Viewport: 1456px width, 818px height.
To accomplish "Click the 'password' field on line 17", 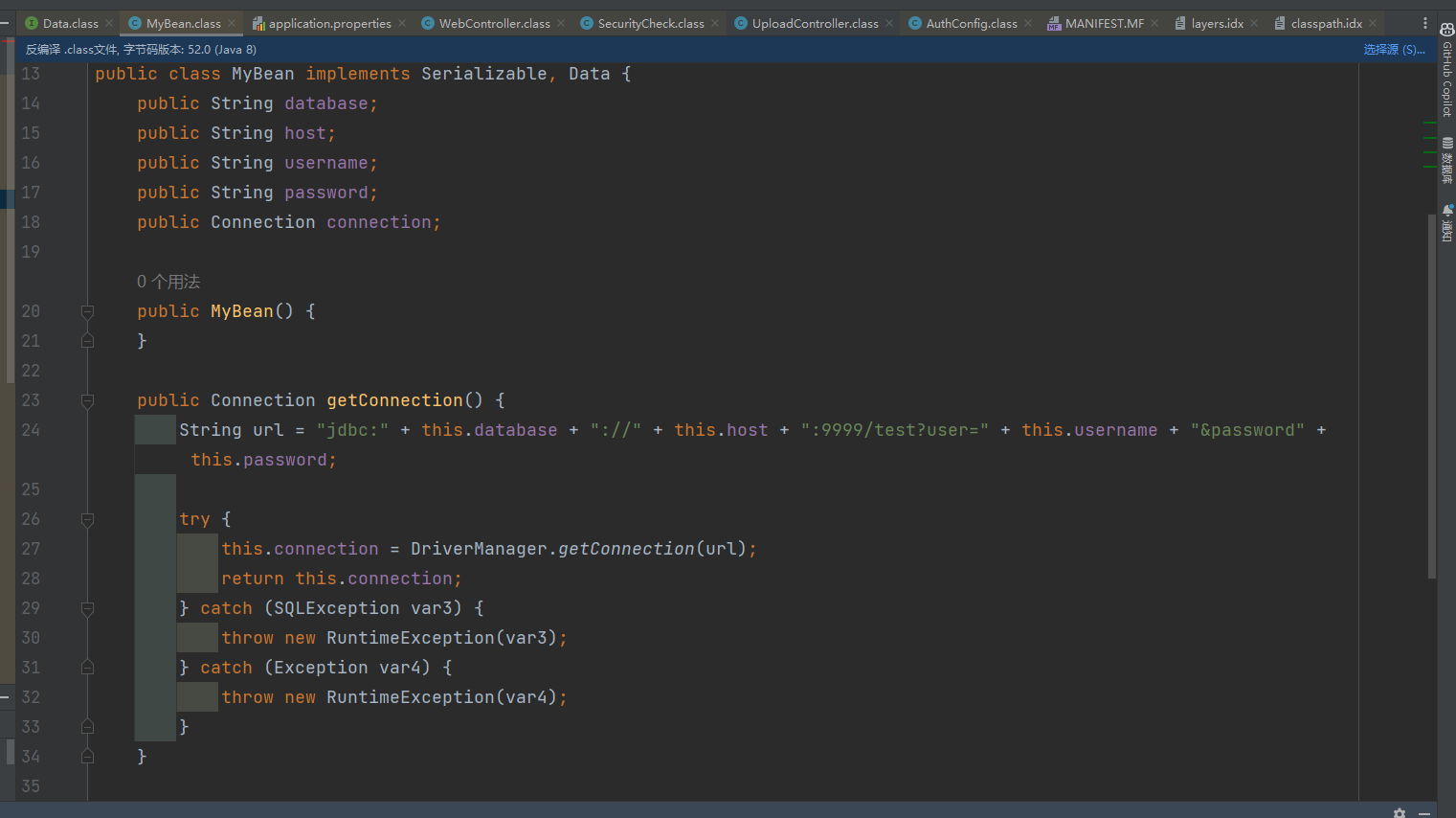I will tap(326, 193).
